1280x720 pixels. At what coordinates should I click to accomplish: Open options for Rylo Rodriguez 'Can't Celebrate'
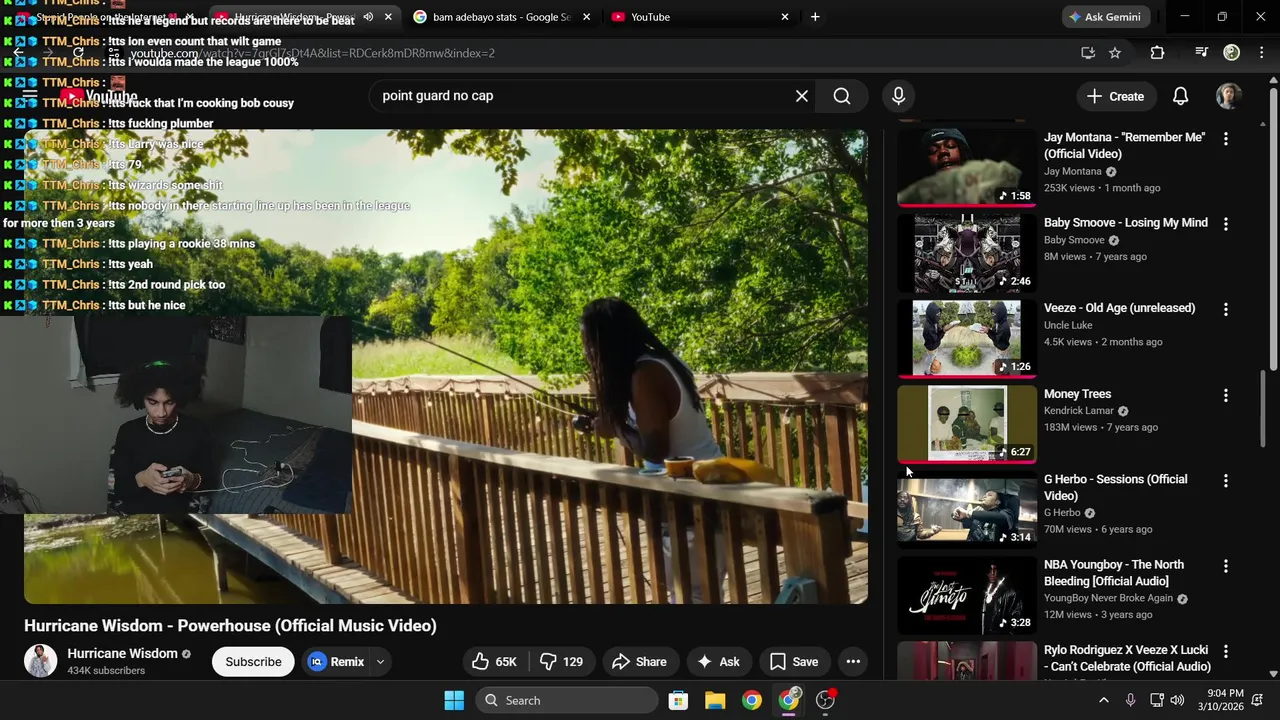click(x=1225, y=652)
